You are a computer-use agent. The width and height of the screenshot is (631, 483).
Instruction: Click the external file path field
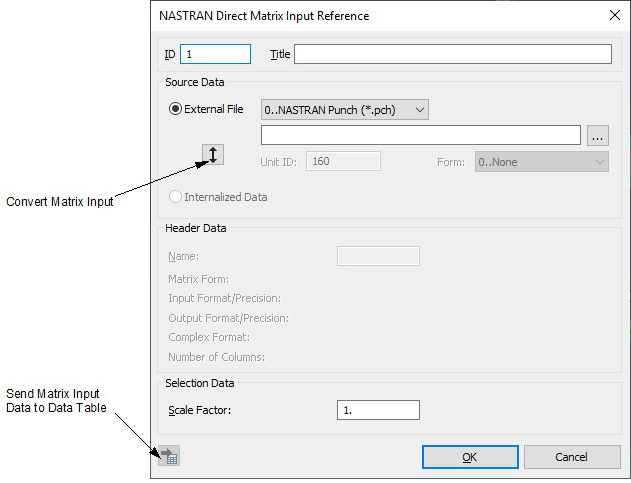click(421, 135)
